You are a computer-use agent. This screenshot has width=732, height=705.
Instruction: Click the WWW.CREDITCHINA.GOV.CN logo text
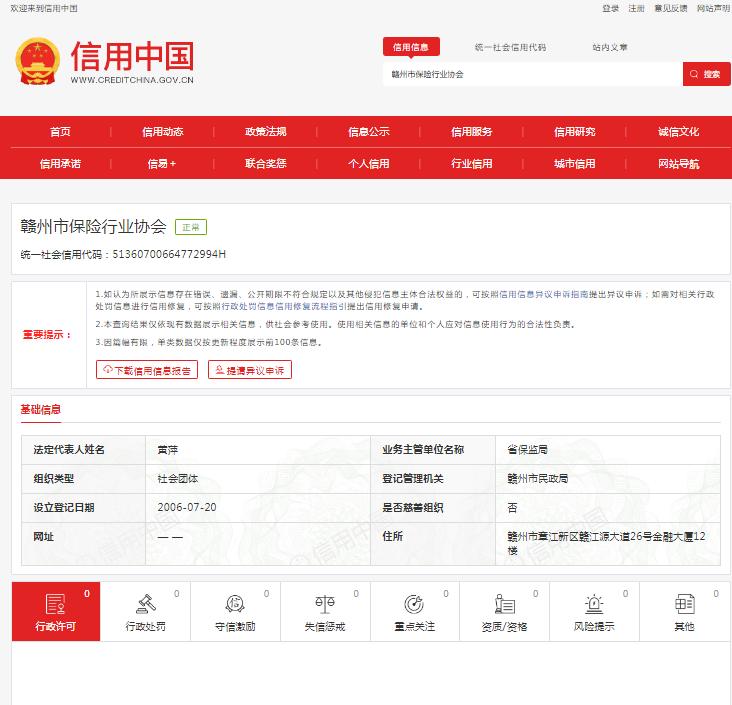pyautogui.click(x=132, y=80)
